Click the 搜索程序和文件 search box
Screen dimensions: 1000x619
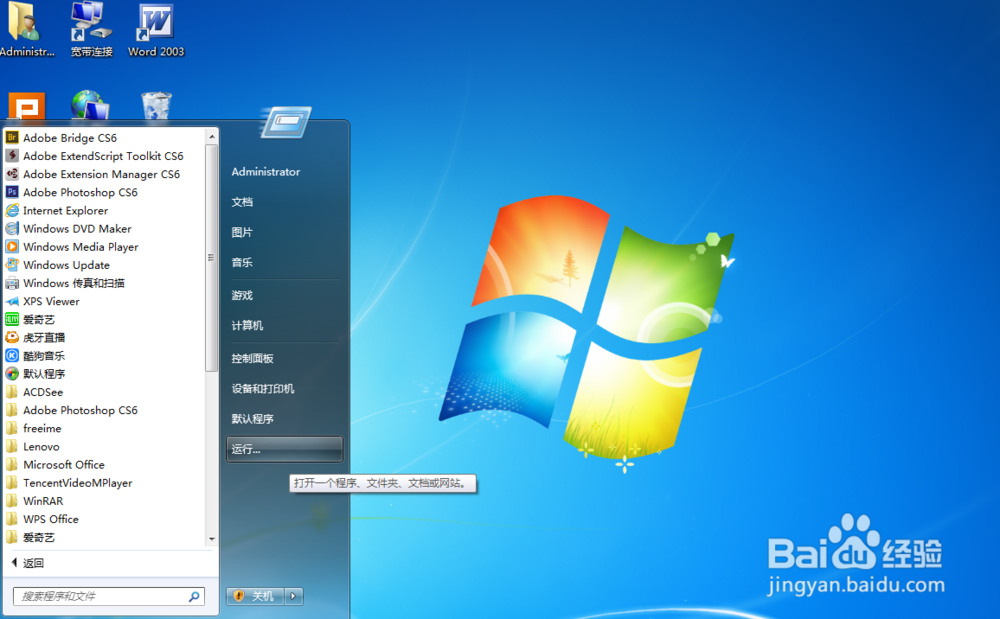pos(108,596)
